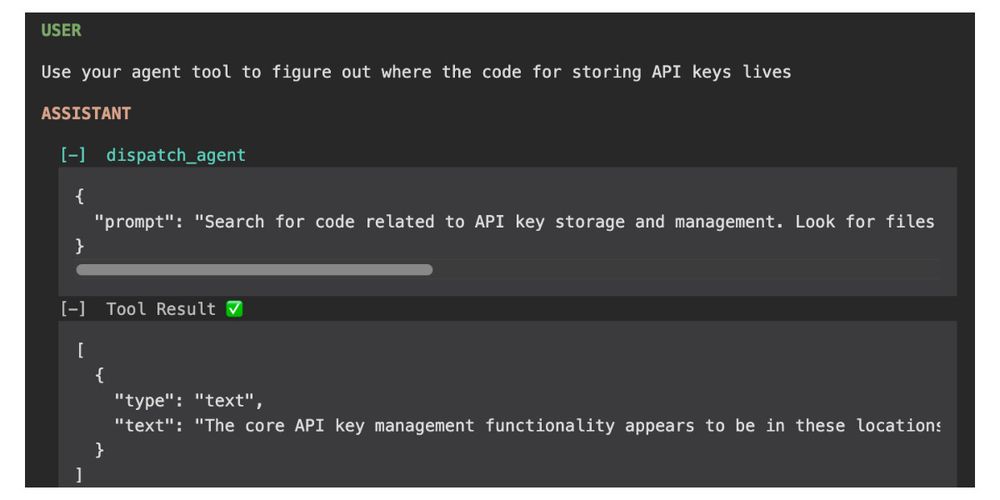The width and height of the screenshot is (1000, 500).
Task: Collapse the Tool Result section with [-]
Action: tap(72, 309)
